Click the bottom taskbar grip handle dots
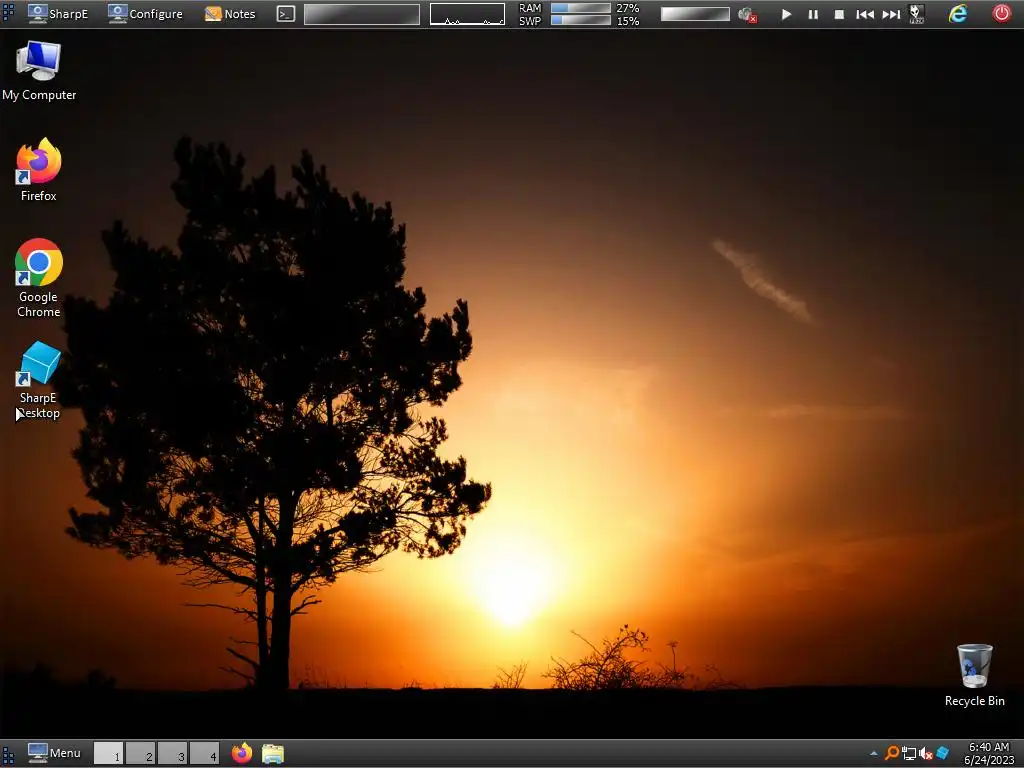Image resolution: width=1024 pixels, height=768 pixels. pyautogui.click(x=8, y=754)
